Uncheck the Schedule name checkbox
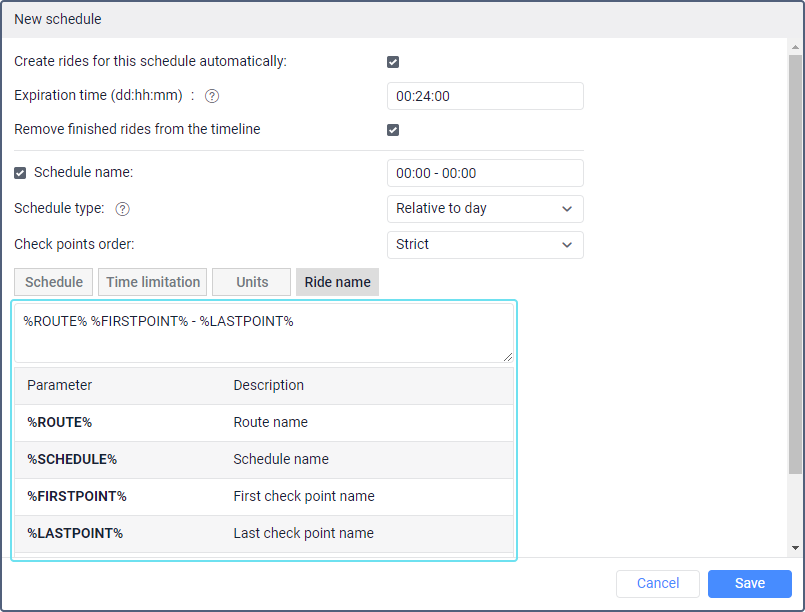Image resolution: width=805 pixels, height=612 pixels. click(x=21, y=173)
